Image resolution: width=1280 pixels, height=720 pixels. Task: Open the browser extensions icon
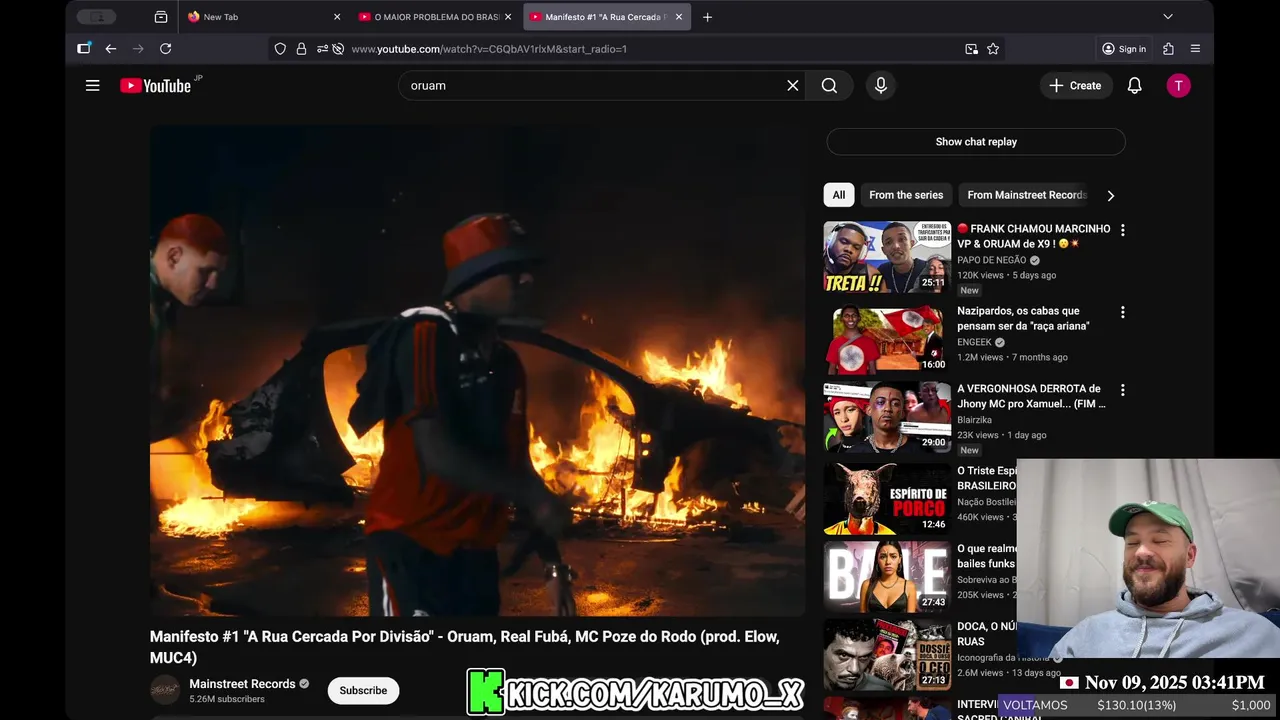click(x=1168, y=49)
